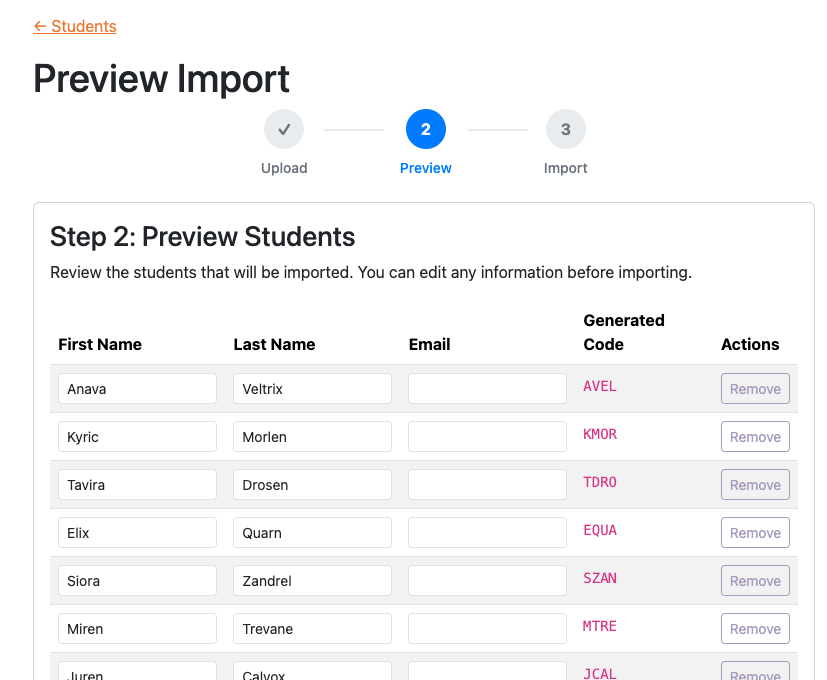827x680 pixels.
Task: Remove Miren Trevane from the import list
Action: coord(754,628)
